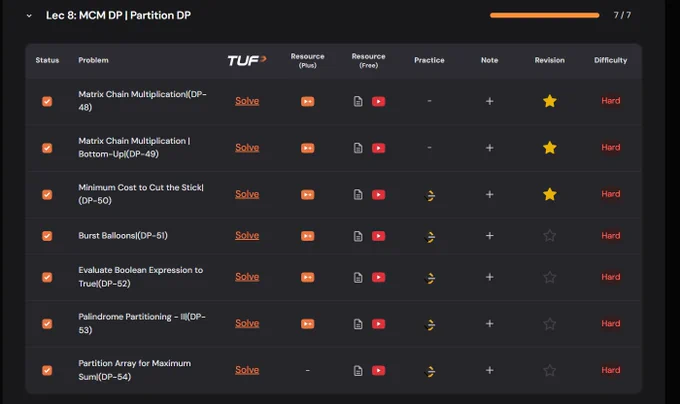680x404 pixels.
Task: Open article document icon for Evaluate Boolean Expression
Action: (x=358, y=277)
